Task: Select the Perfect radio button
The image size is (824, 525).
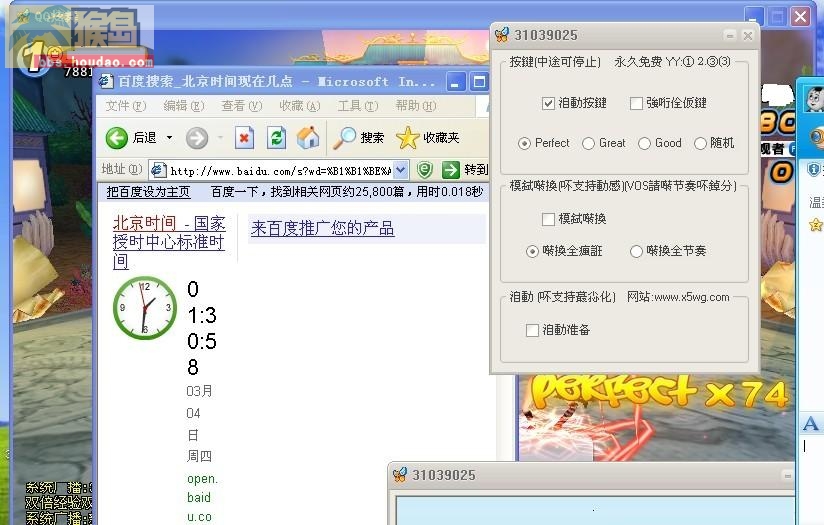Action: point(524,143)
